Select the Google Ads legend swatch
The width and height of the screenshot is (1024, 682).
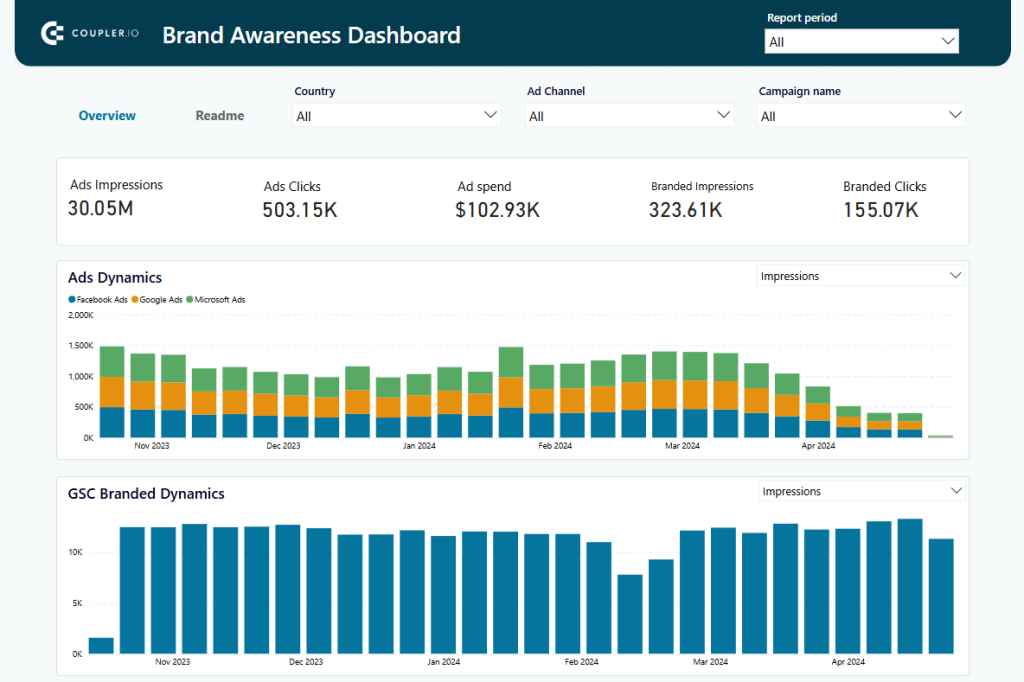pos(135,300)
